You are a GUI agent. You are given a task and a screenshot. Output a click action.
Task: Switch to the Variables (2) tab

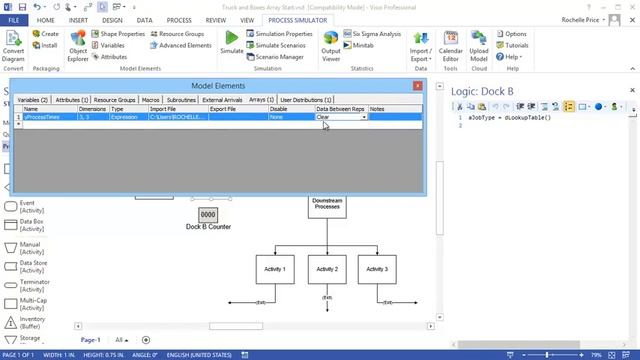[x=33, y=100]
